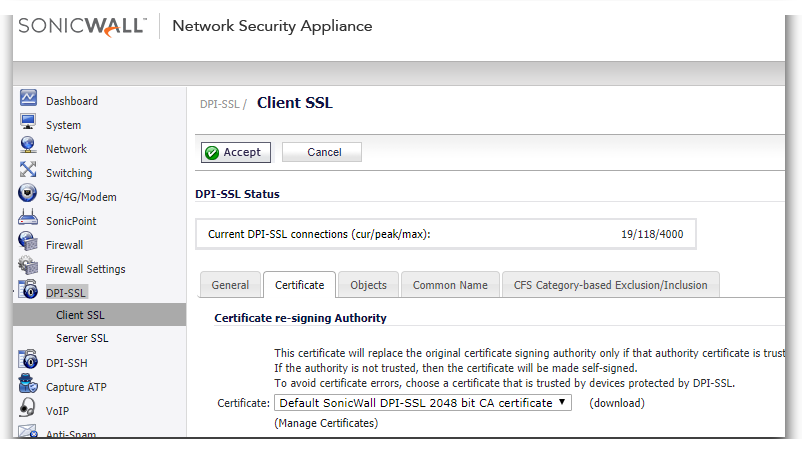Click the 3G/4G/Modem icon

click(x=28, y=193)
